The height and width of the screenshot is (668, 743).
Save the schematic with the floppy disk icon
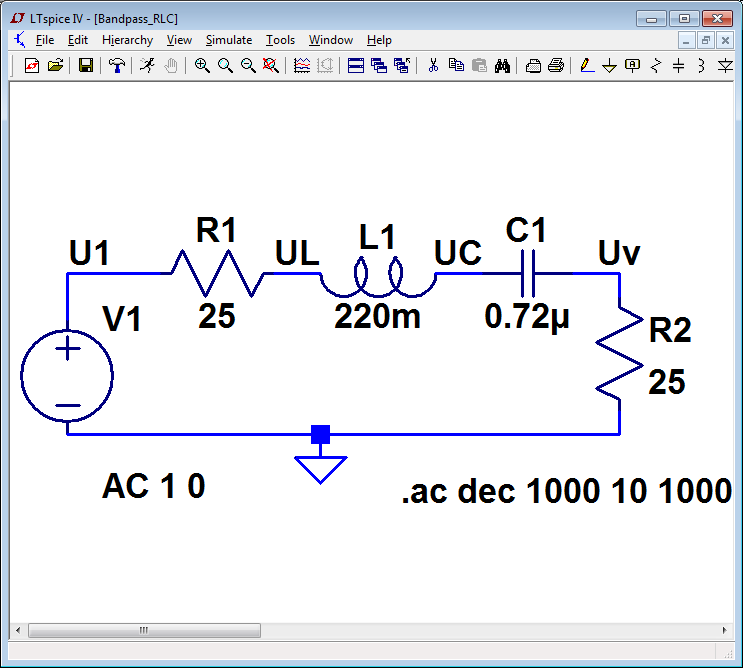click(86, 65)
